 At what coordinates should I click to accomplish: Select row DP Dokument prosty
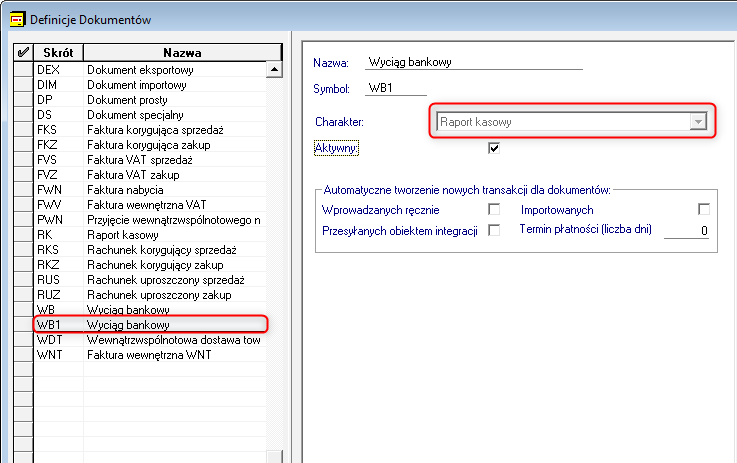click(x=150, y=100)
